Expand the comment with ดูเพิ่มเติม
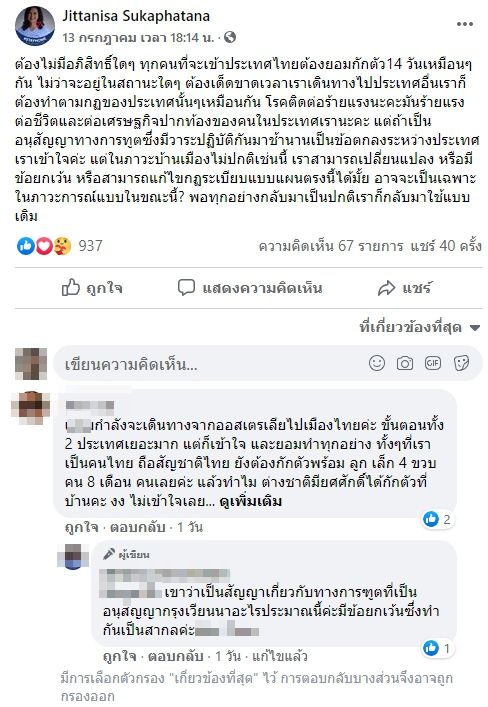 [x=251, y=501]
